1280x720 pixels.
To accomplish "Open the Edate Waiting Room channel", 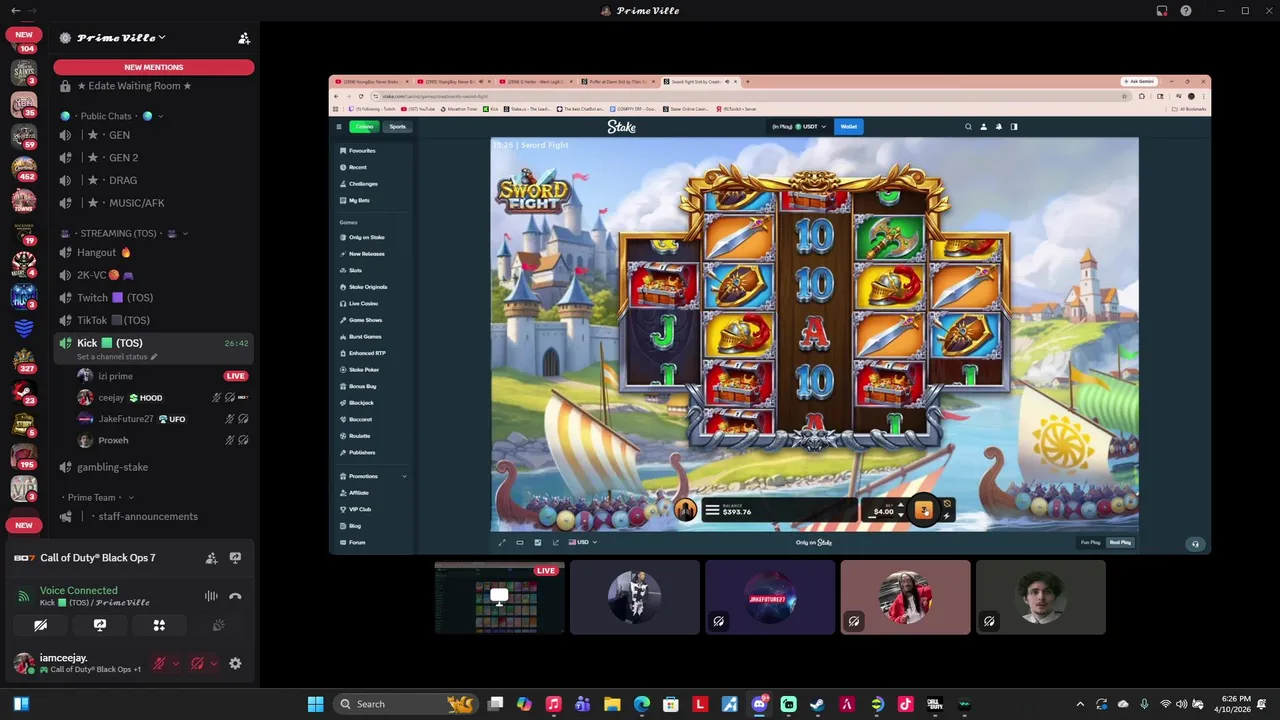I will tap(154, 86).
